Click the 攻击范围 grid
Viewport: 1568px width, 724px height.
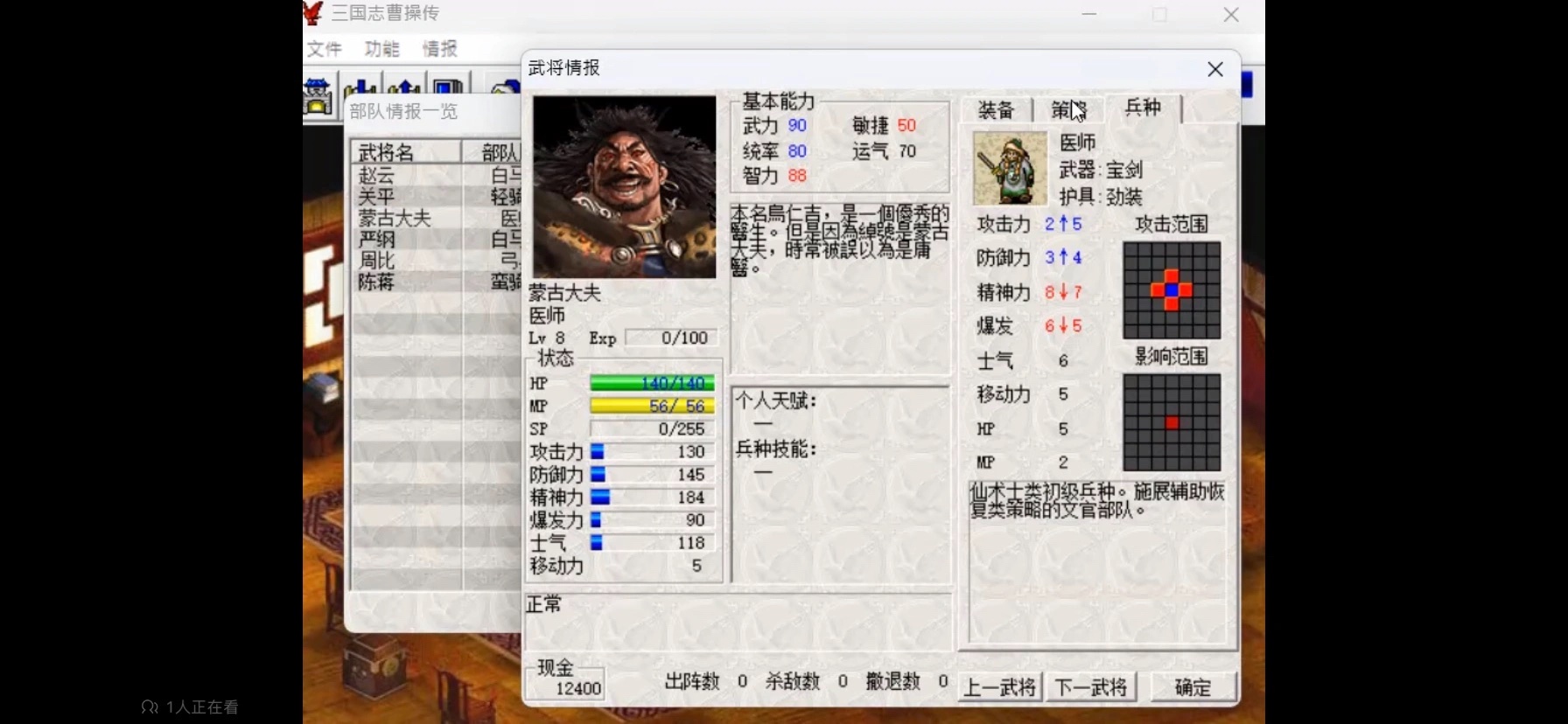coord(1172,290)
